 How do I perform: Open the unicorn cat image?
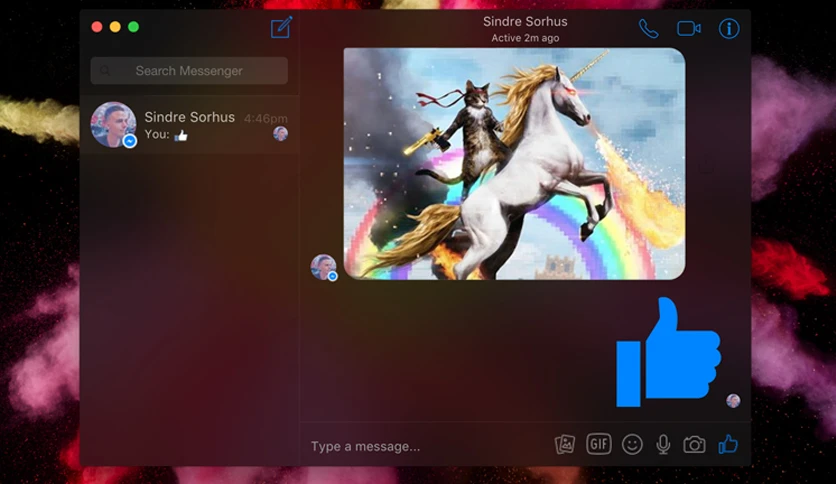[x=515, y=164]
